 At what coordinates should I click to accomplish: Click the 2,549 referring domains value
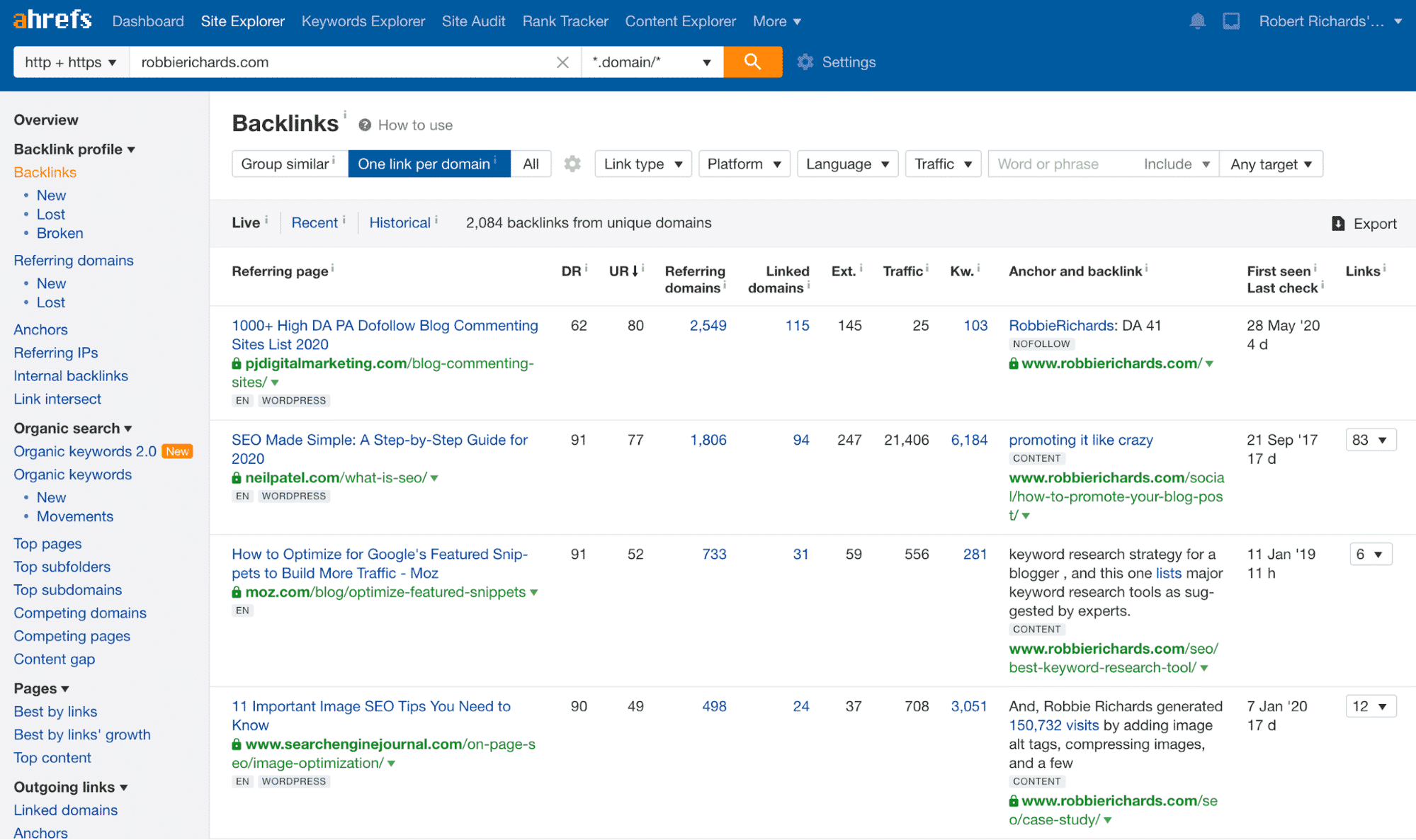pyautogui.click(x=707, y=325)
